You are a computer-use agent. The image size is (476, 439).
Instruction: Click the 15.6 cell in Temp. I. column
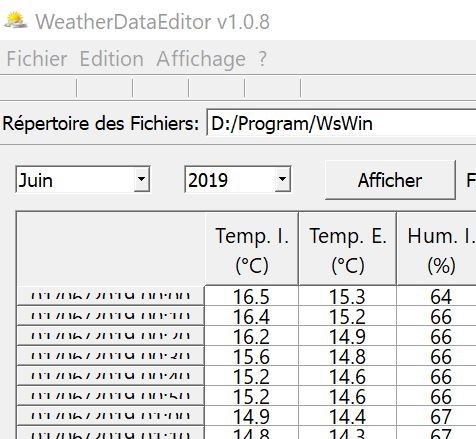(251, 356)
